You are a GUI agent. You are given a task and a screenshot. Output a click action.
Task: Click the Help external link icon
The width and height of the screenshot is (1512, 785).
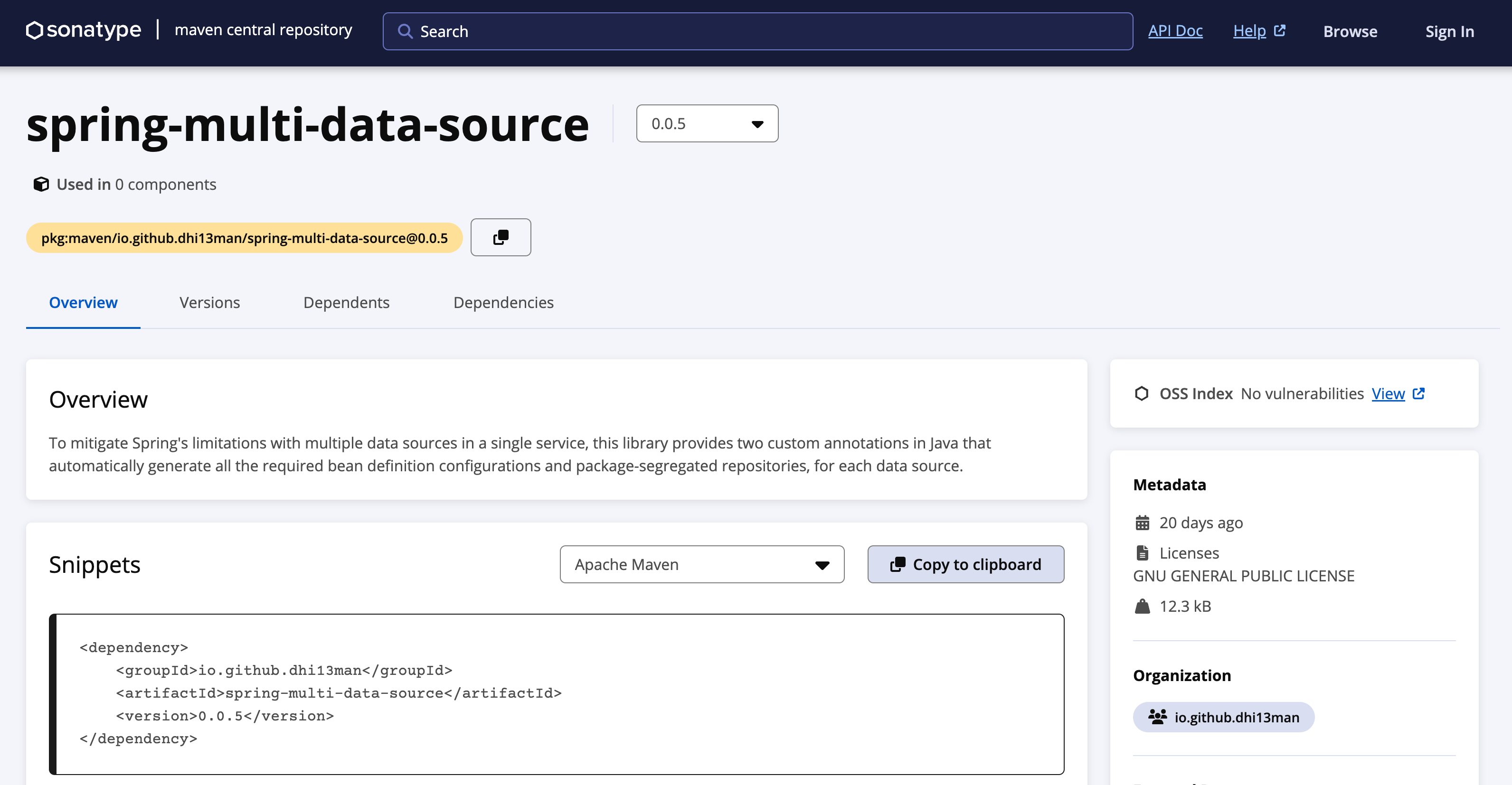(x=1280, y=30)
